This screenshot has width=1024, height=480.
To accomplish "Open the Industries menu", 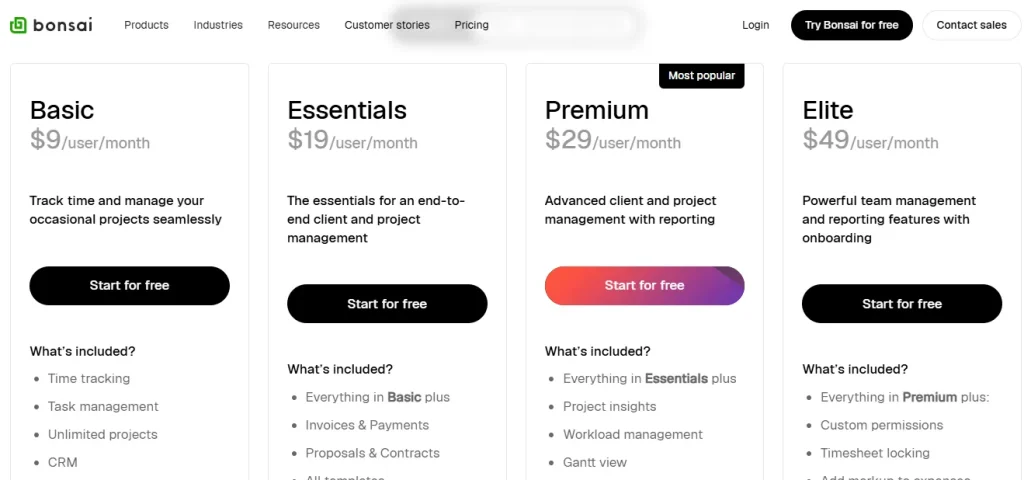I will tap(218, 25).
